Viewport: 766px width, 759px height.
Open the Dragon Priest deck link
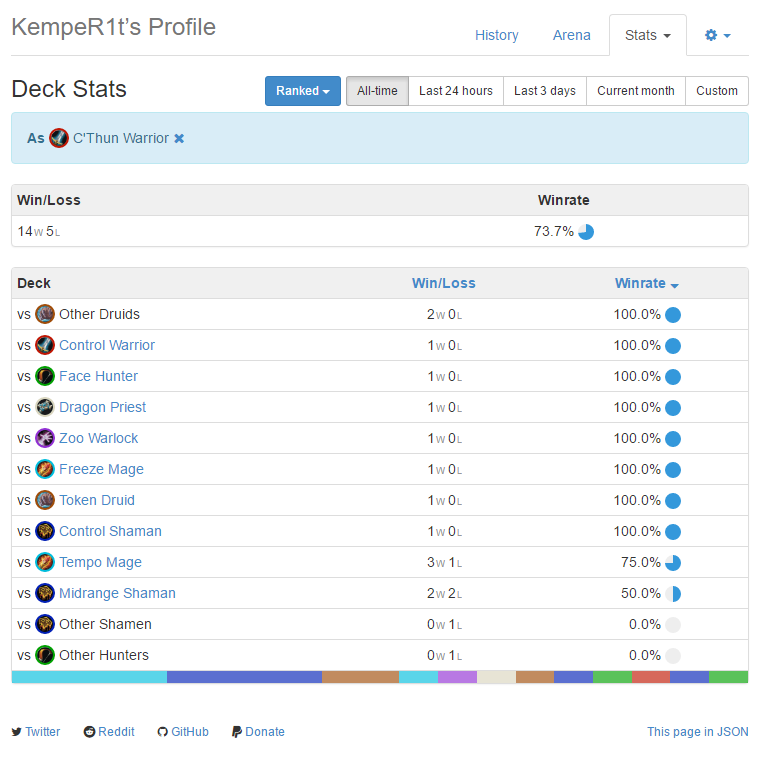(x=102, y=407)
